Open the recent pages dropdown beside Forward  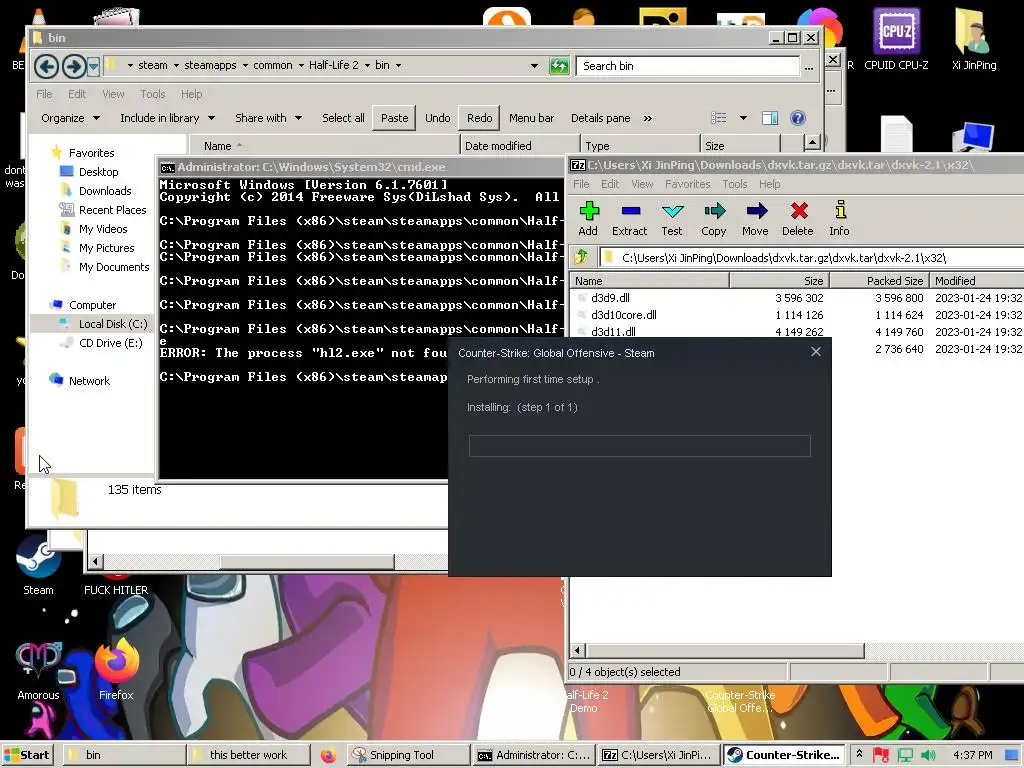[93, 66]
